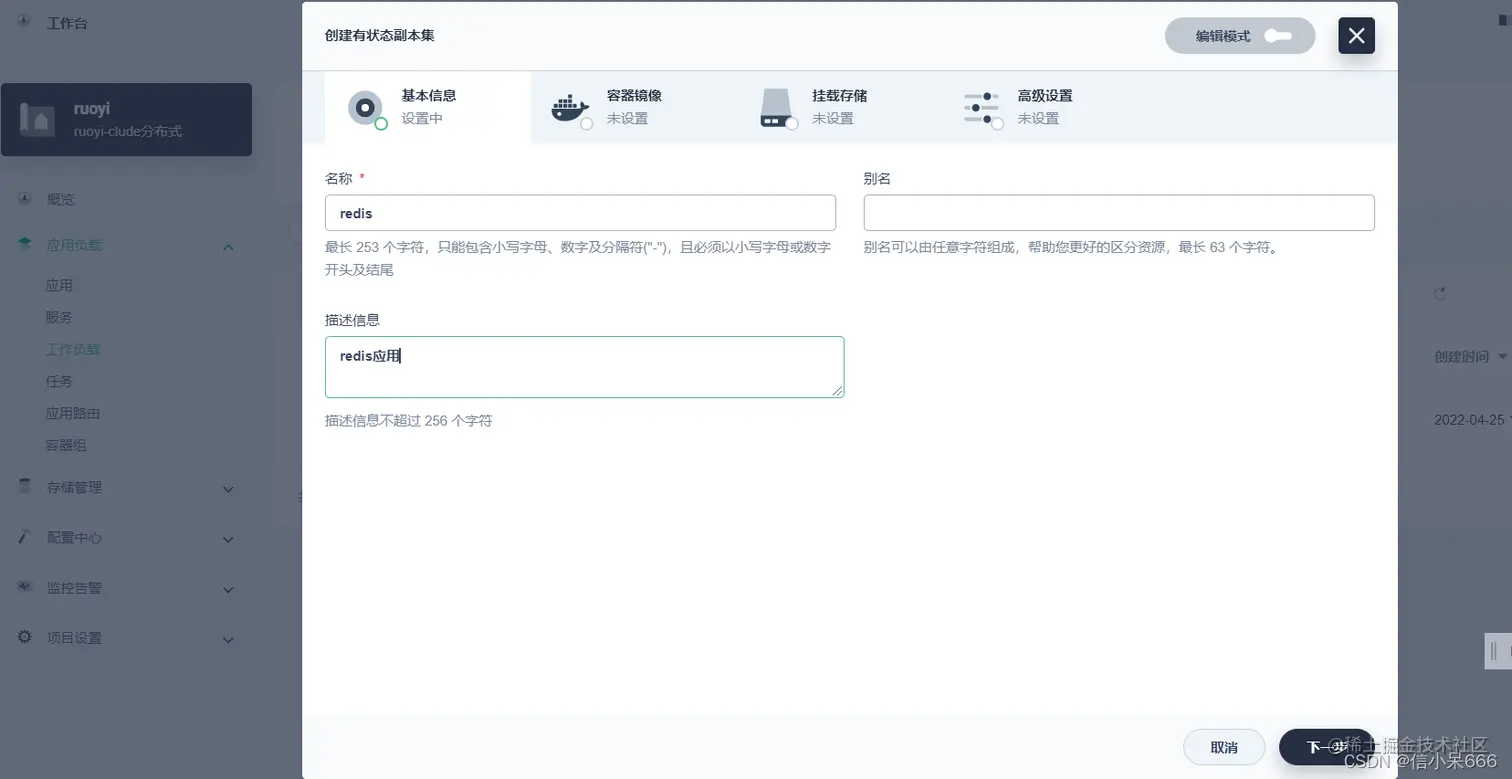1512x779 pixels.
Task: Click the 下一步 button
Action: tap(1326, 747)
